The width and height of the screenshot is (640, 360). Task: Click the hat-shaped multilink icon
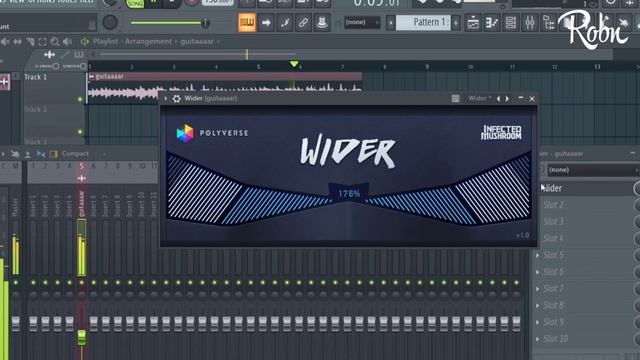(x=322, y=22)
